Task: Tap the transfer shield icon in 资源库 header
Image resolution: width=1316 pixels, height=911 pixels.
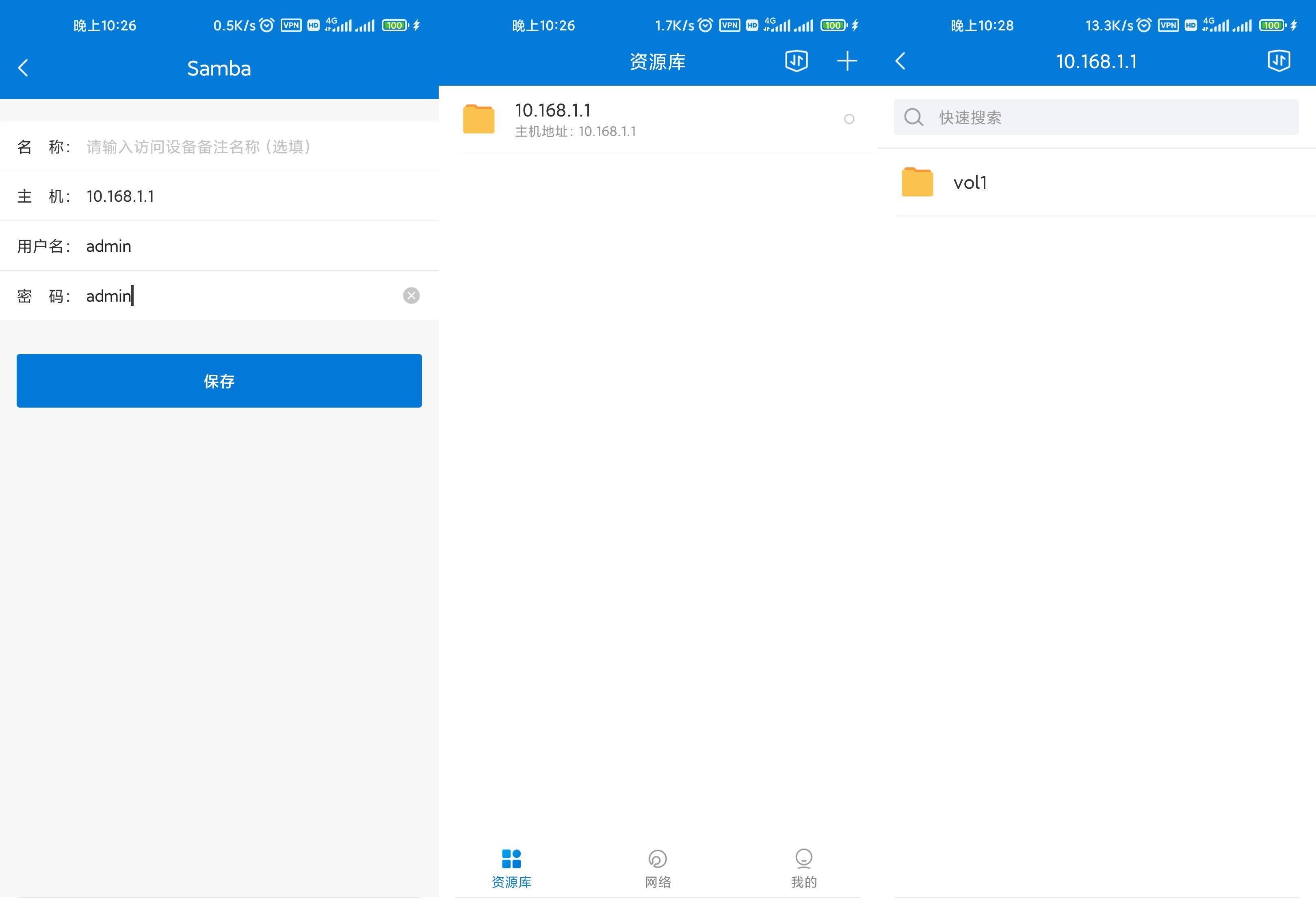Action: (797, 60)
